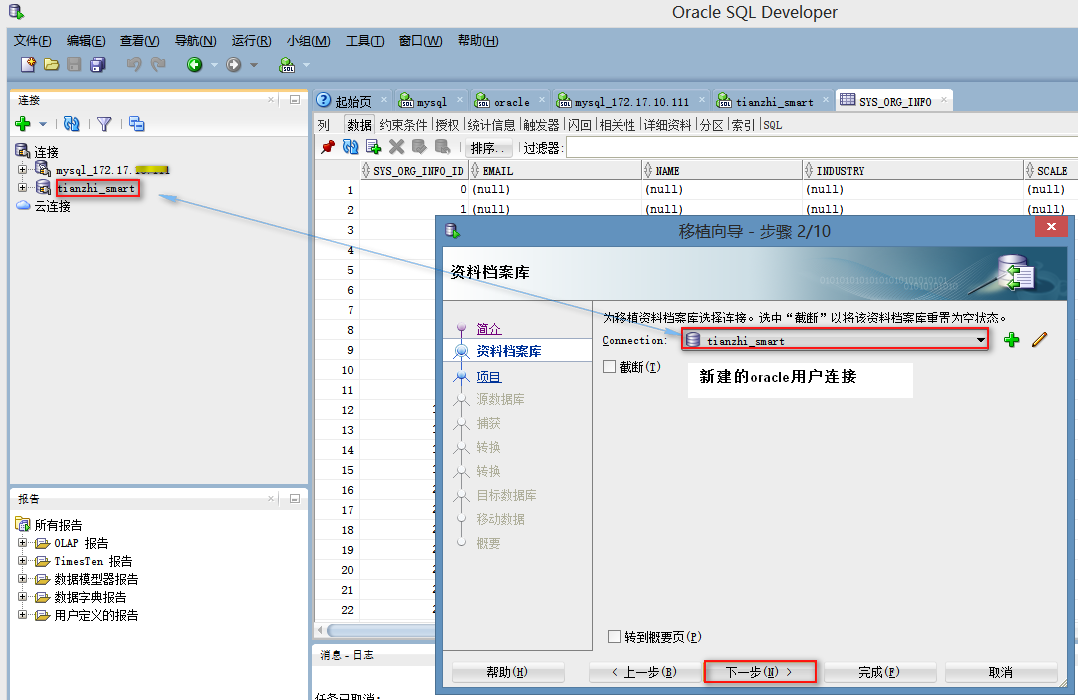This screenshot has height=700, width=1078.
Task: Pin the SYS_ORG_INFO data grid view
Action: click(328, 147)
